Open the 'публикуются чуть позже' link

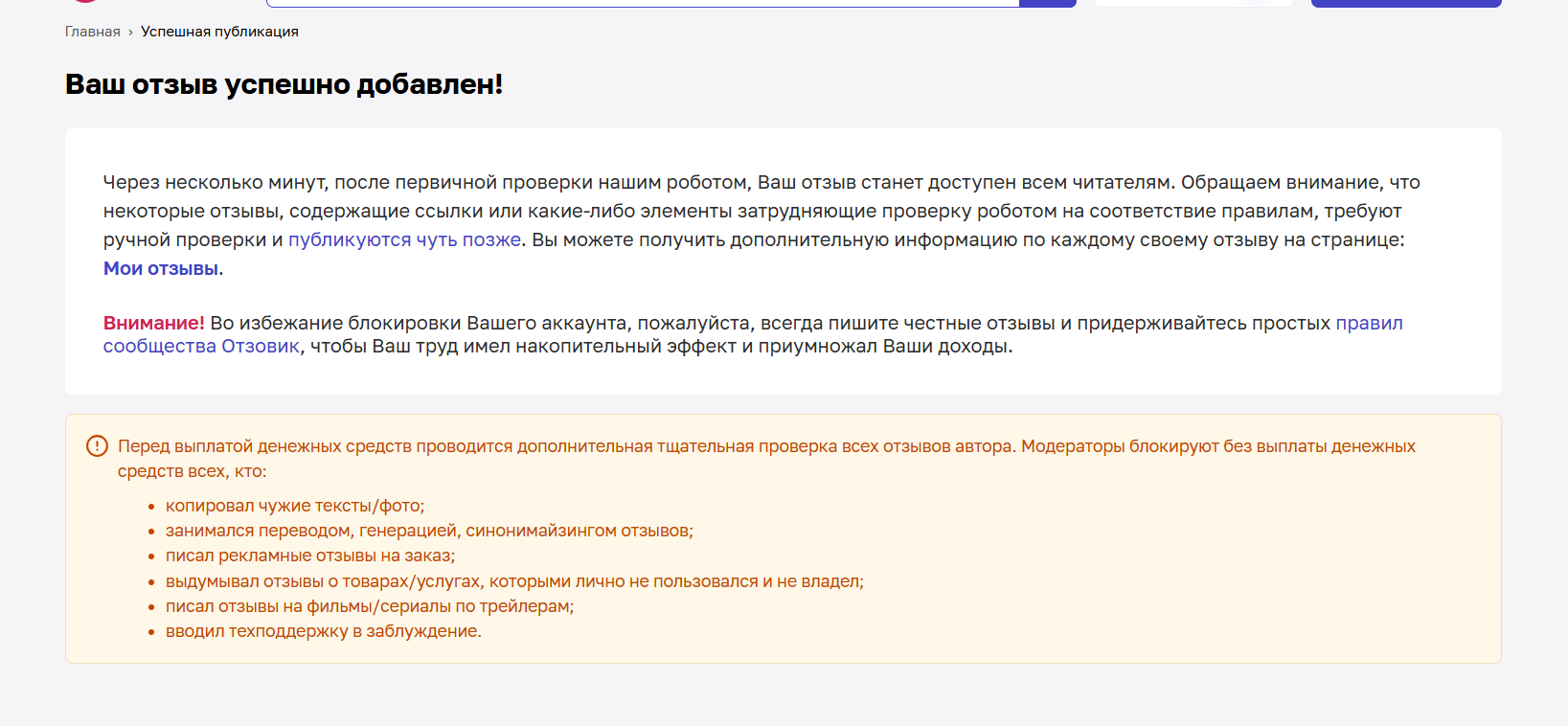[405, 239]
